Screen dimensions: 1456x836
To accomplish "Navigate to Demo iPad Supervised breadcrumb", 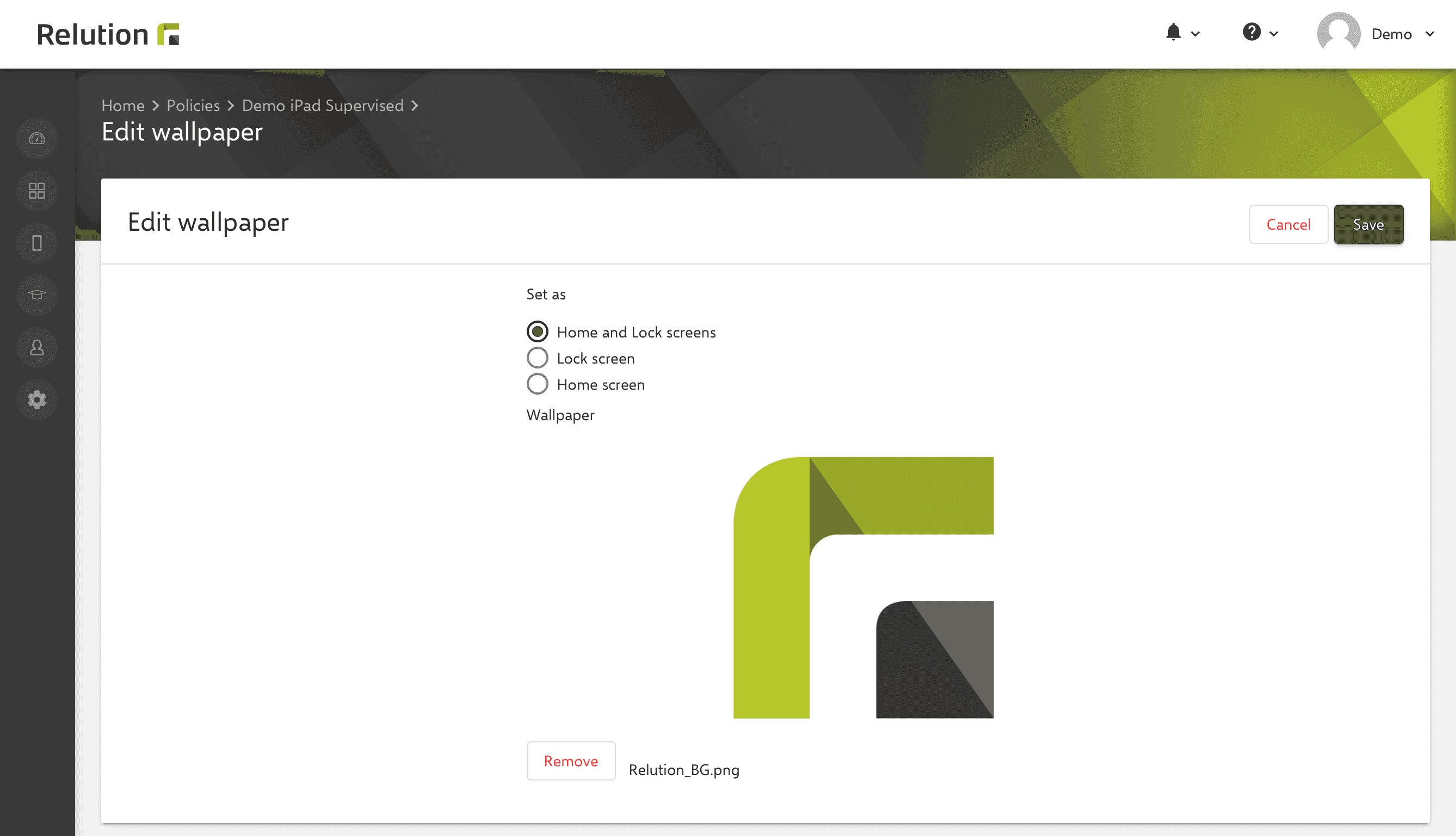I will (x=322, y=104).
